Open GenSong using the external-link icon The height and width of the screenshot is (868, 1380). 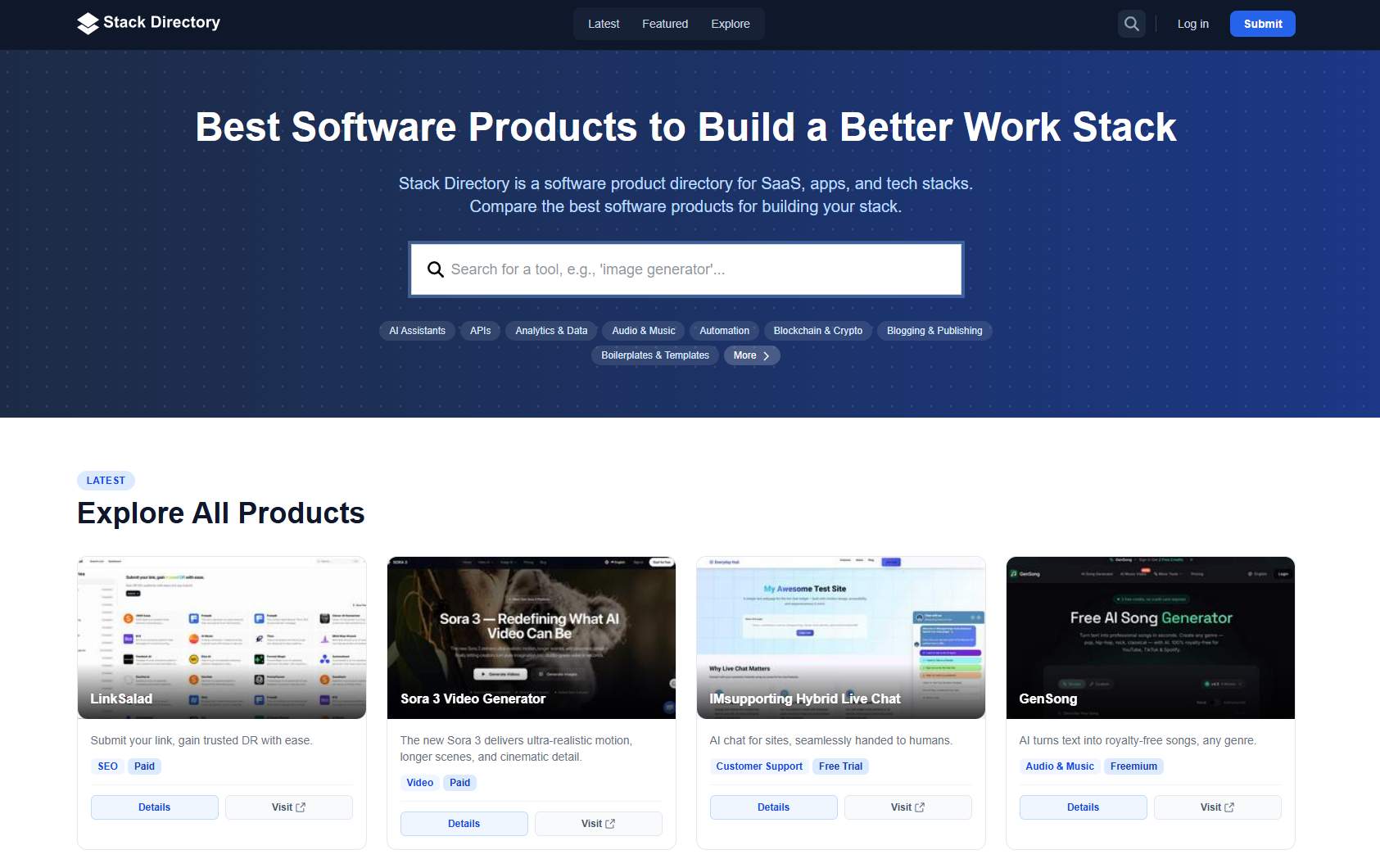pyautogui.click(x=1228, y=807)
